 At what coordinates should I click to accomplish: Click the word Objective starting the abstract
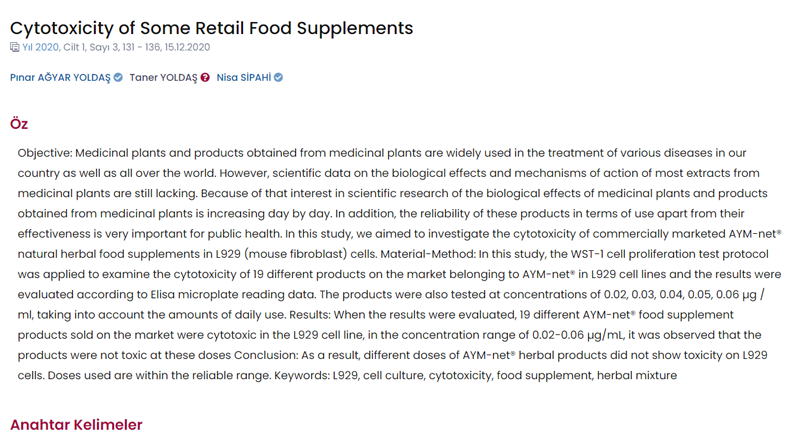point(45,153)
